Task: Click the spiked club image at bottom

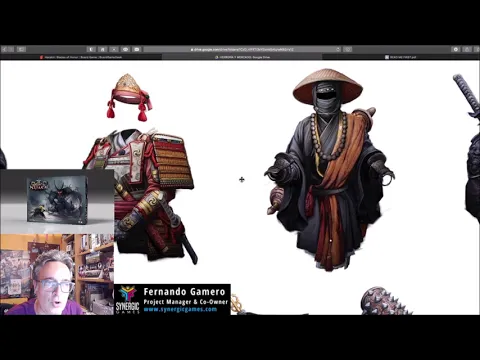Action: pos(386,301)
